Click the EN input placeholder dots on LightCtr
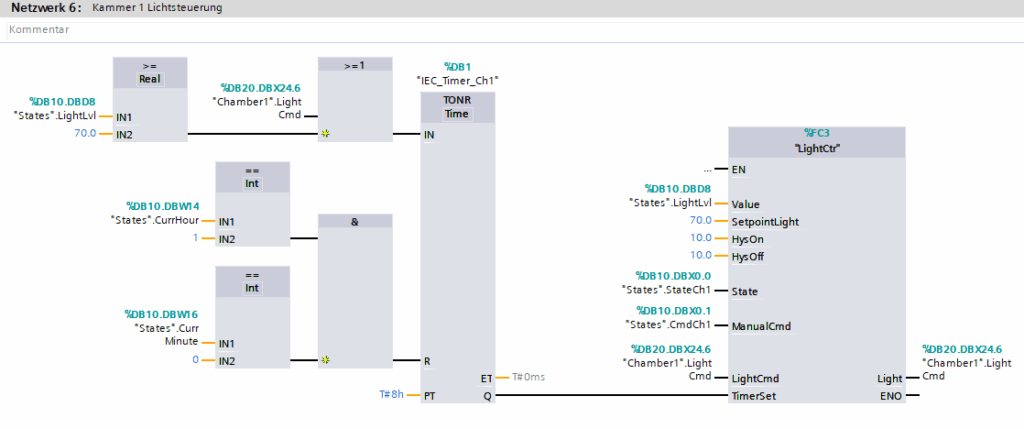This screenshot has width=1024, height=429. pos(707,169)
